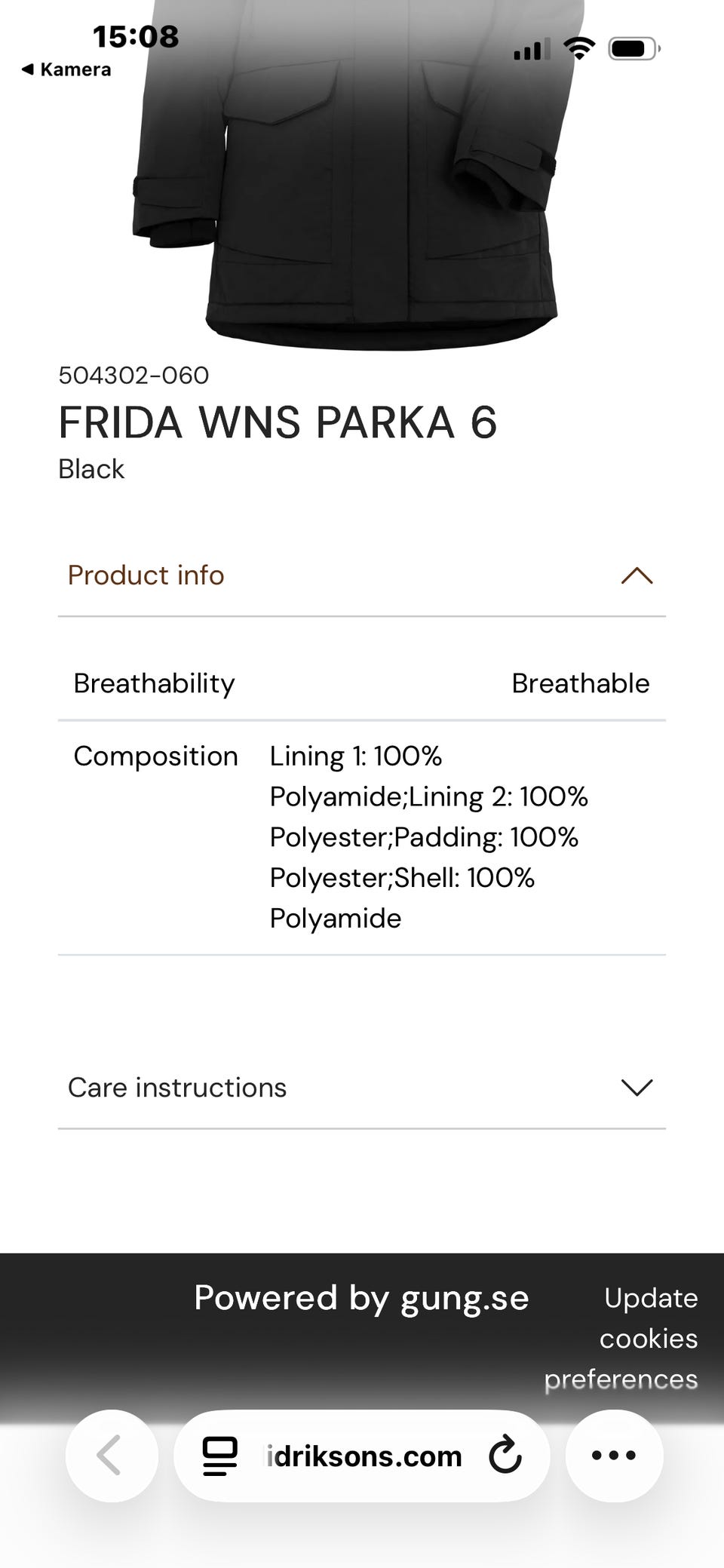Tap the battery indicator icon
The height and width of the screenshot is (1568, 724).
pyautogui.click(x=633, y=49)
